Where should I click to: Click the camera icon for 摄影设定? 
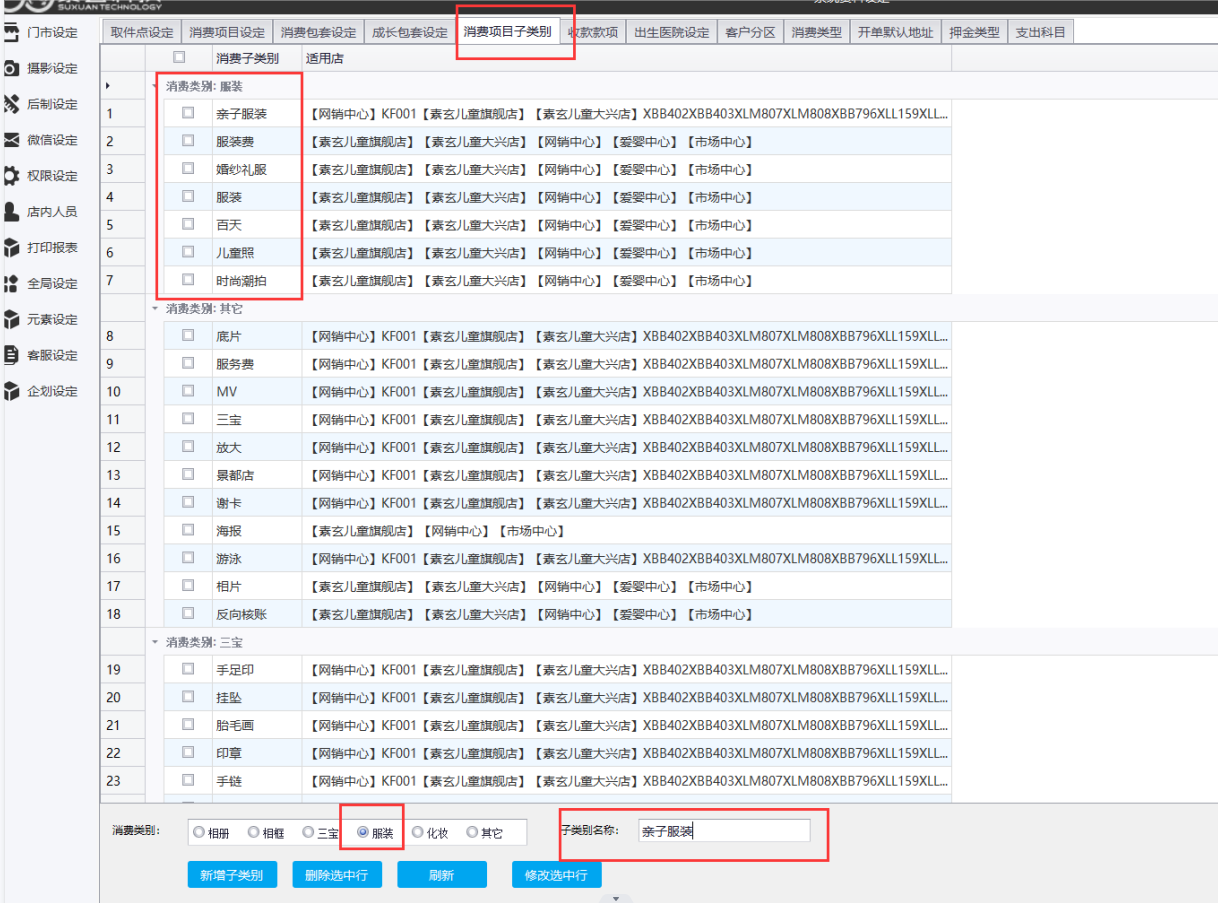coord(12,69)
